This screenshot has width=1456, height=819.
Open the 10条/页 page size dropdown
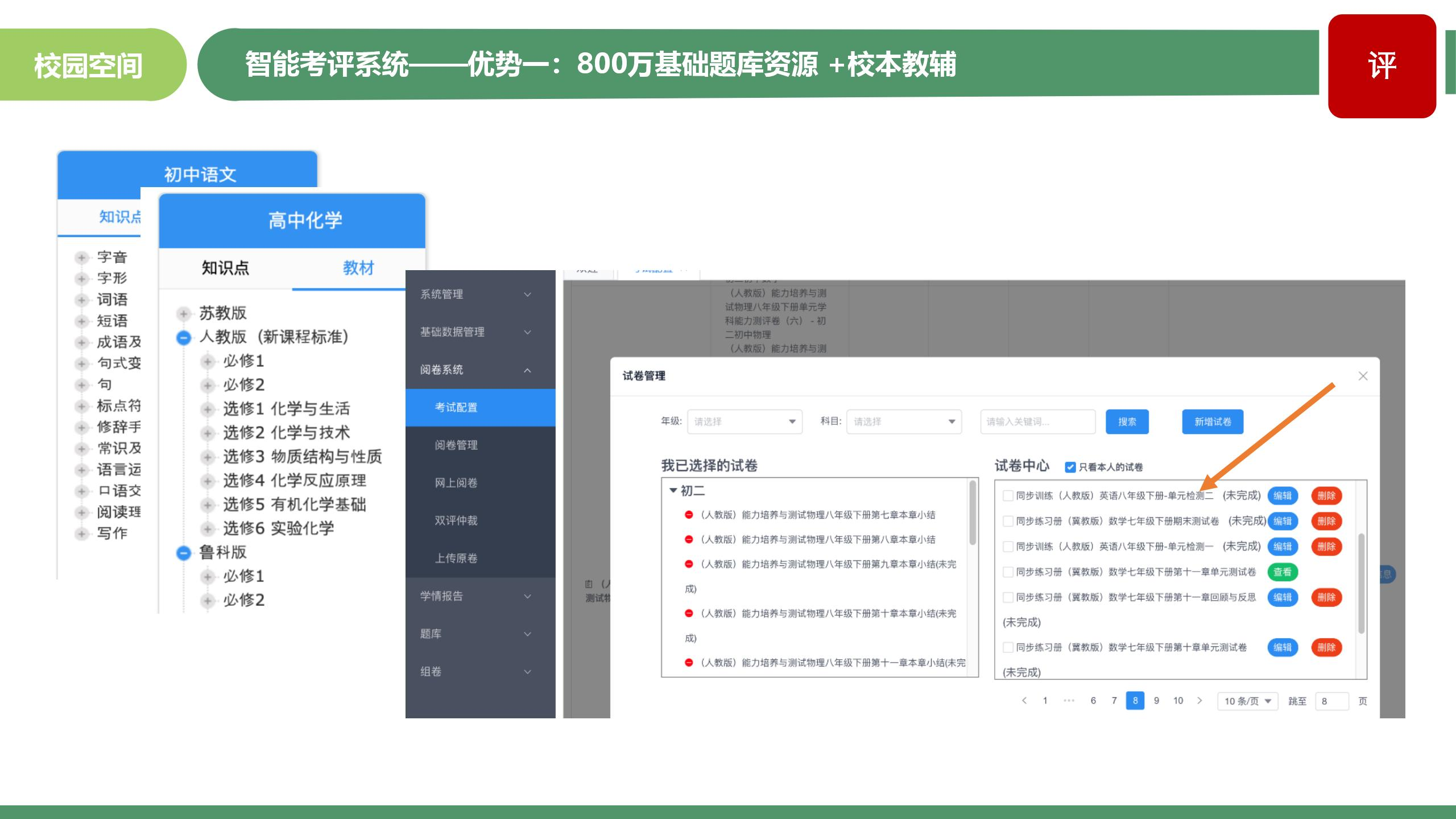(x=1247, y=701)
